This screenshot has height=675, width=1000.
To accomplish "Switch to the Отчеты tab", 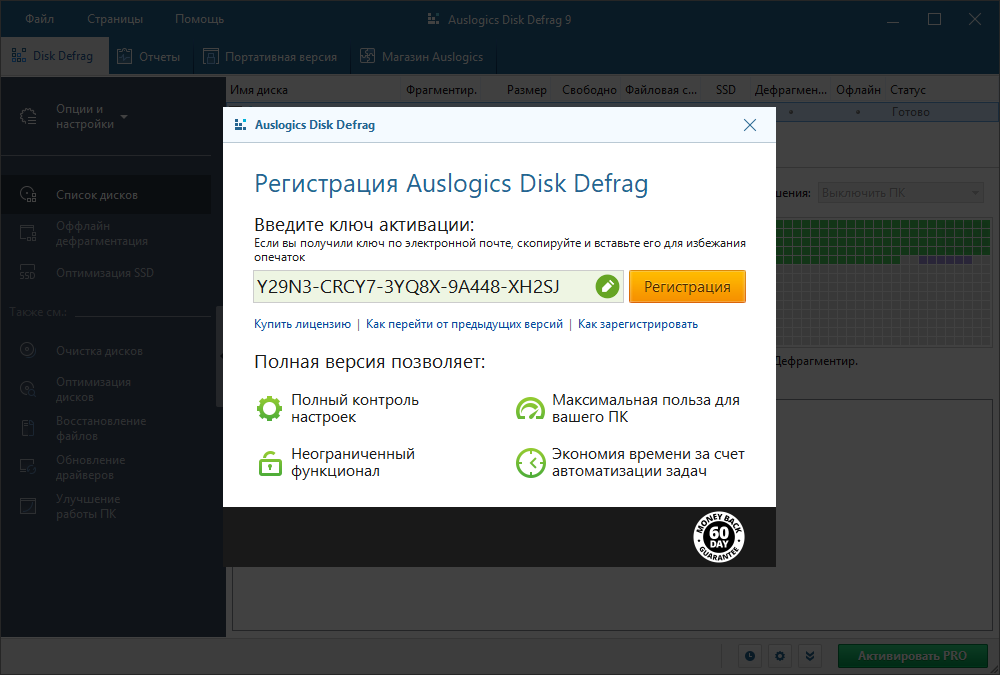I will click(150, 56).
